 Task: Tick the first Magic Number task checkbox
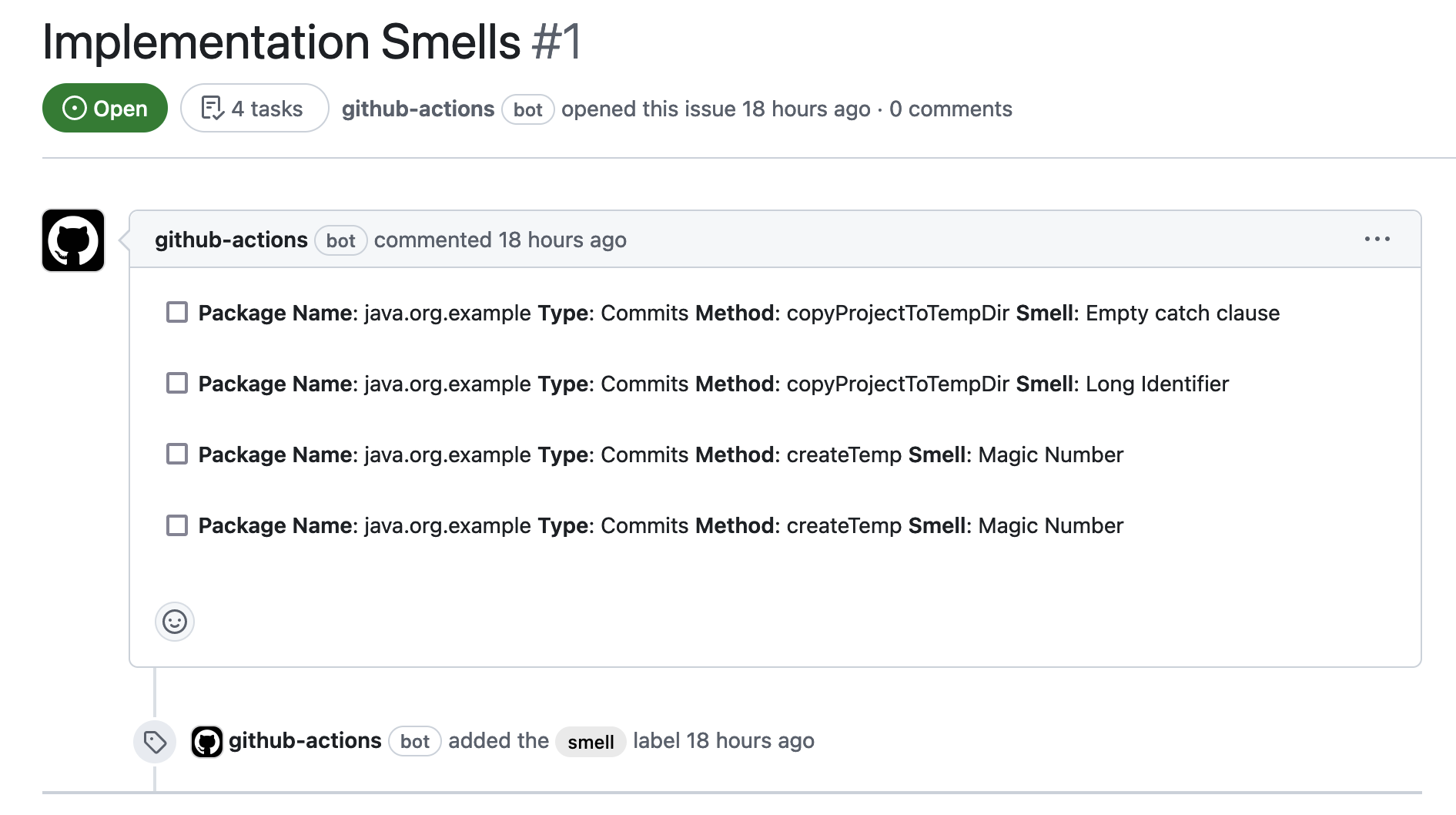[177, 454]
